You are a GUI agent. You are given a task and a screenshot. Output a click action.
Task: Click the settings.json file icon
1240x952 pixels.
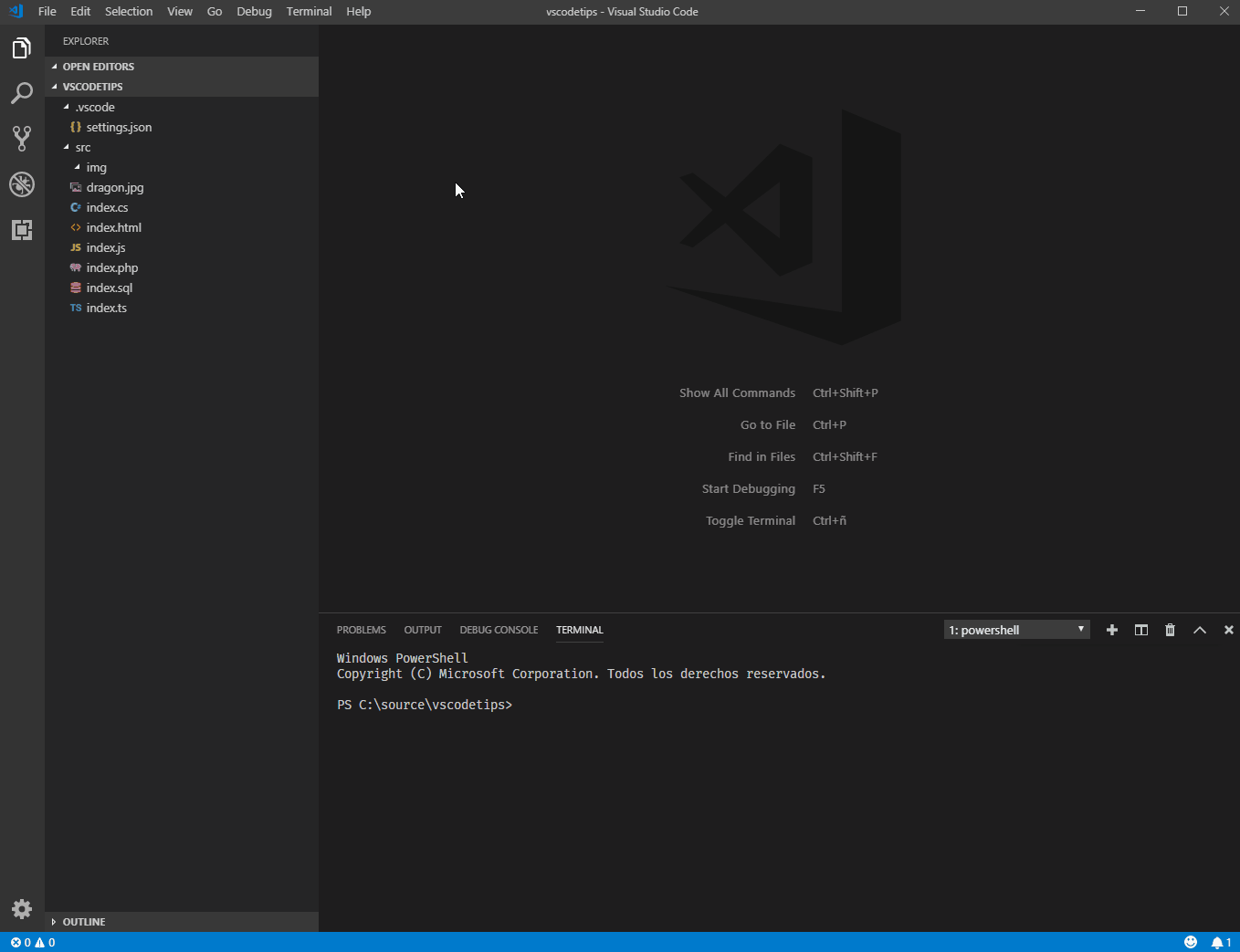coord(76,127)
